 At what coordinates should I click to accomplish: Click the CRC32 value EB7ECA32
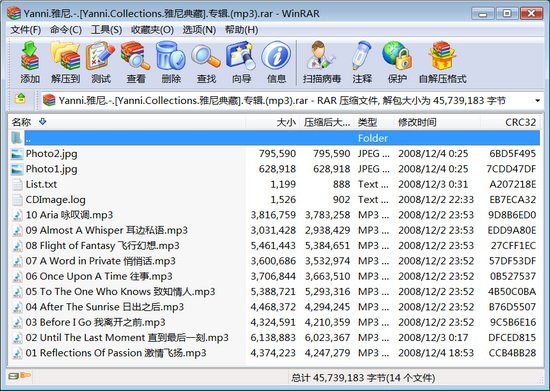[x=512, y=200]
